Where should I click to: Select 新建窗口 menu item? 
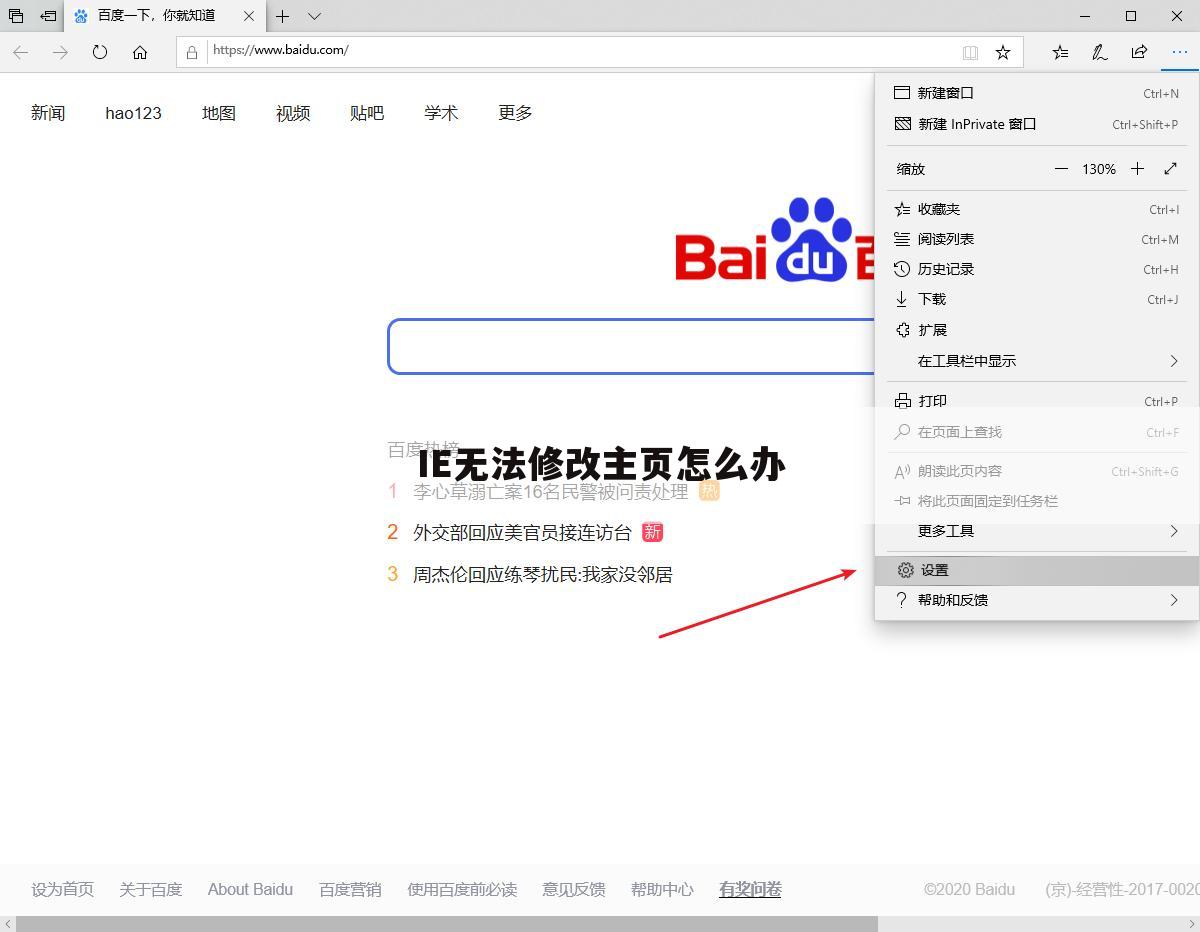pos(1037,93)
